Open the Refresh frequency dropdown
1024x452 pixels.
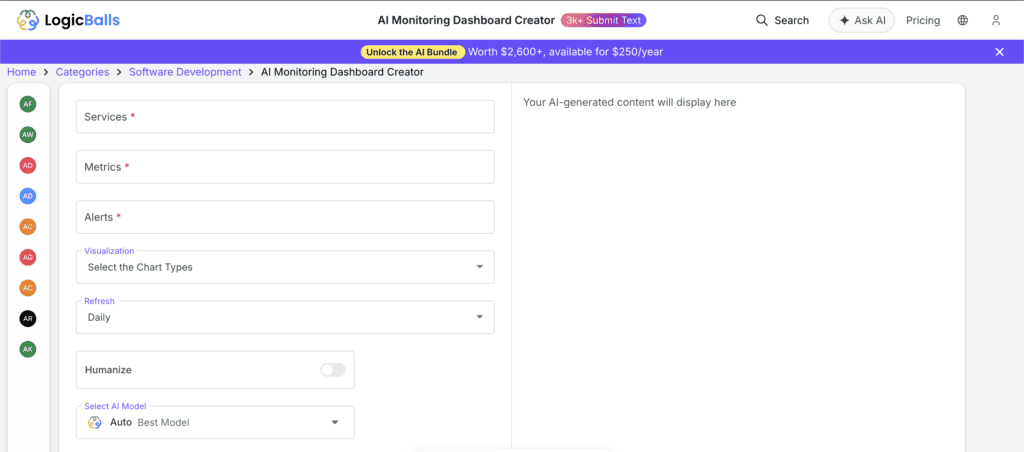point(285,317)
